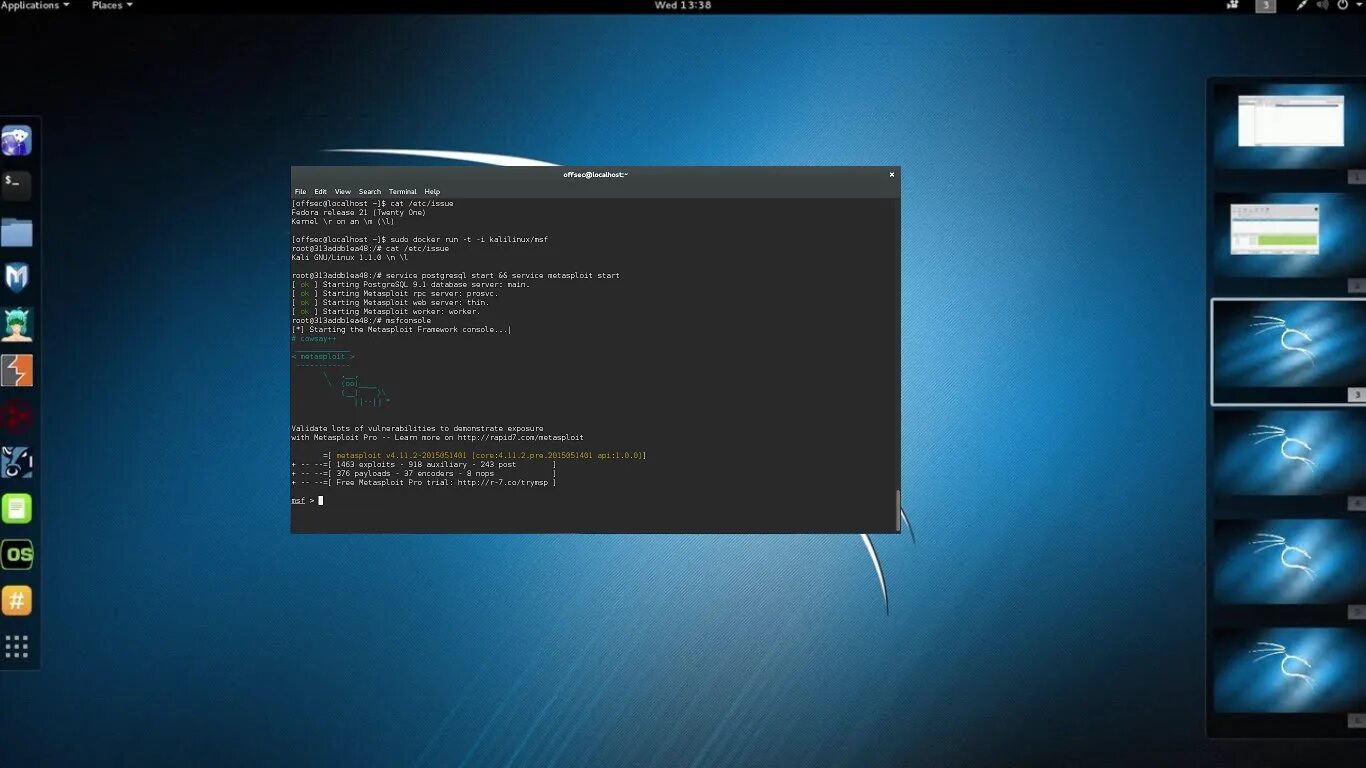Click the http://r-7.co/trymsp trial URL
The height and width of the screenshot is (768, 1366).
503,482
